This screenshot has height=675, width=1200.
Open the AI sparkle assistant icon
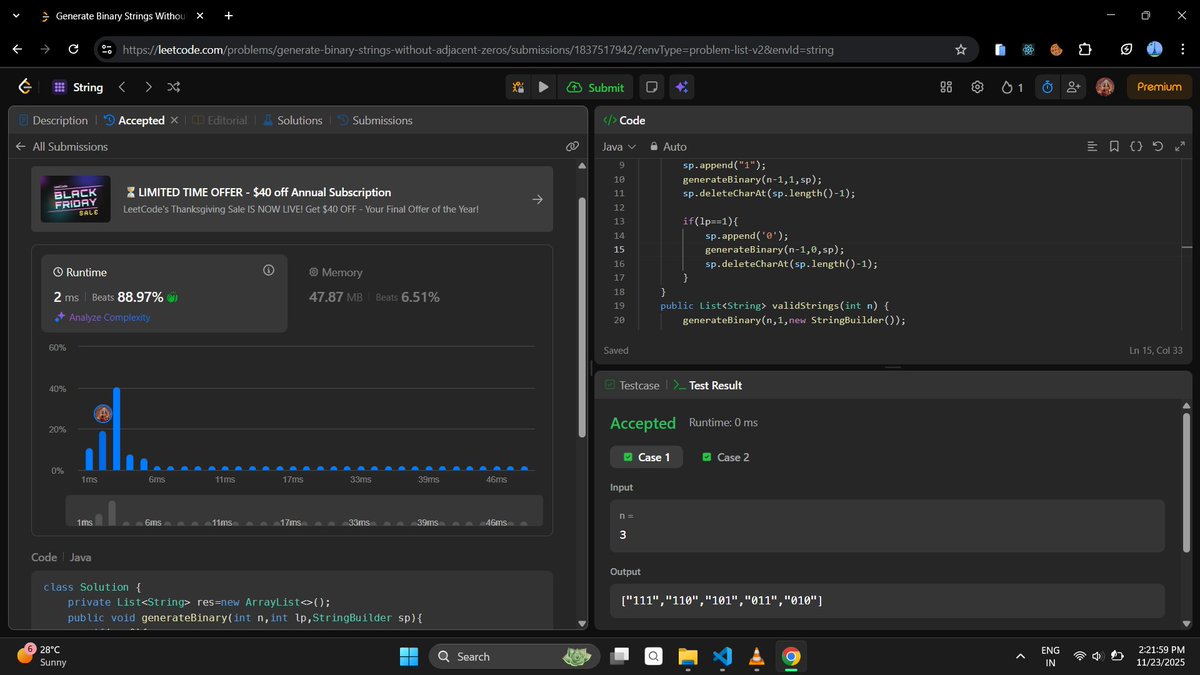click(x=681, y=87)
